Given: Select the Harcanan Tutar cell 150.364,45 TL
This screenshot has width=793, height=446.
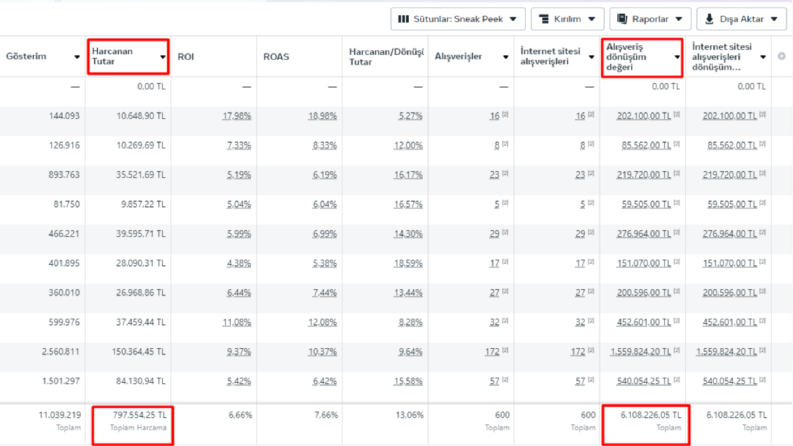Looking at the screenshot, I should pos(139,351).
